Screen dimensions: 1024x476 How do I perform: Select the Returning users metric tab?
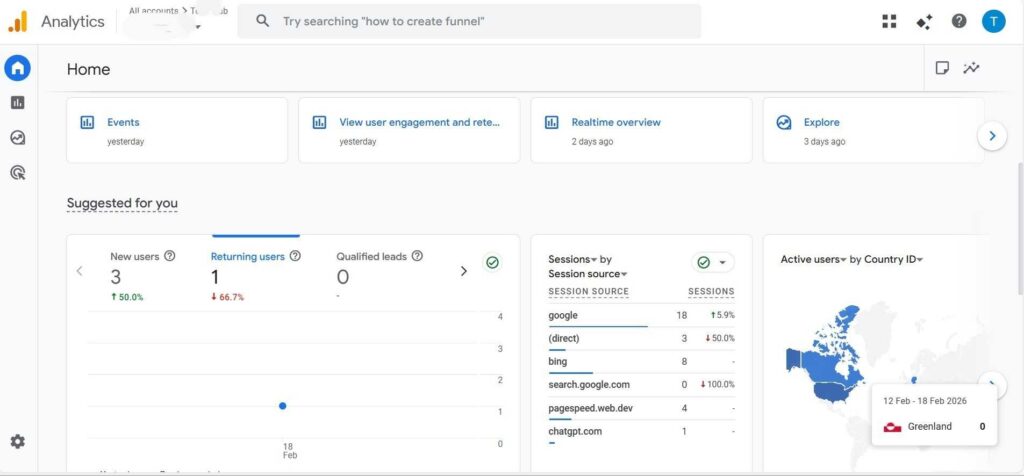pos(255,277)
